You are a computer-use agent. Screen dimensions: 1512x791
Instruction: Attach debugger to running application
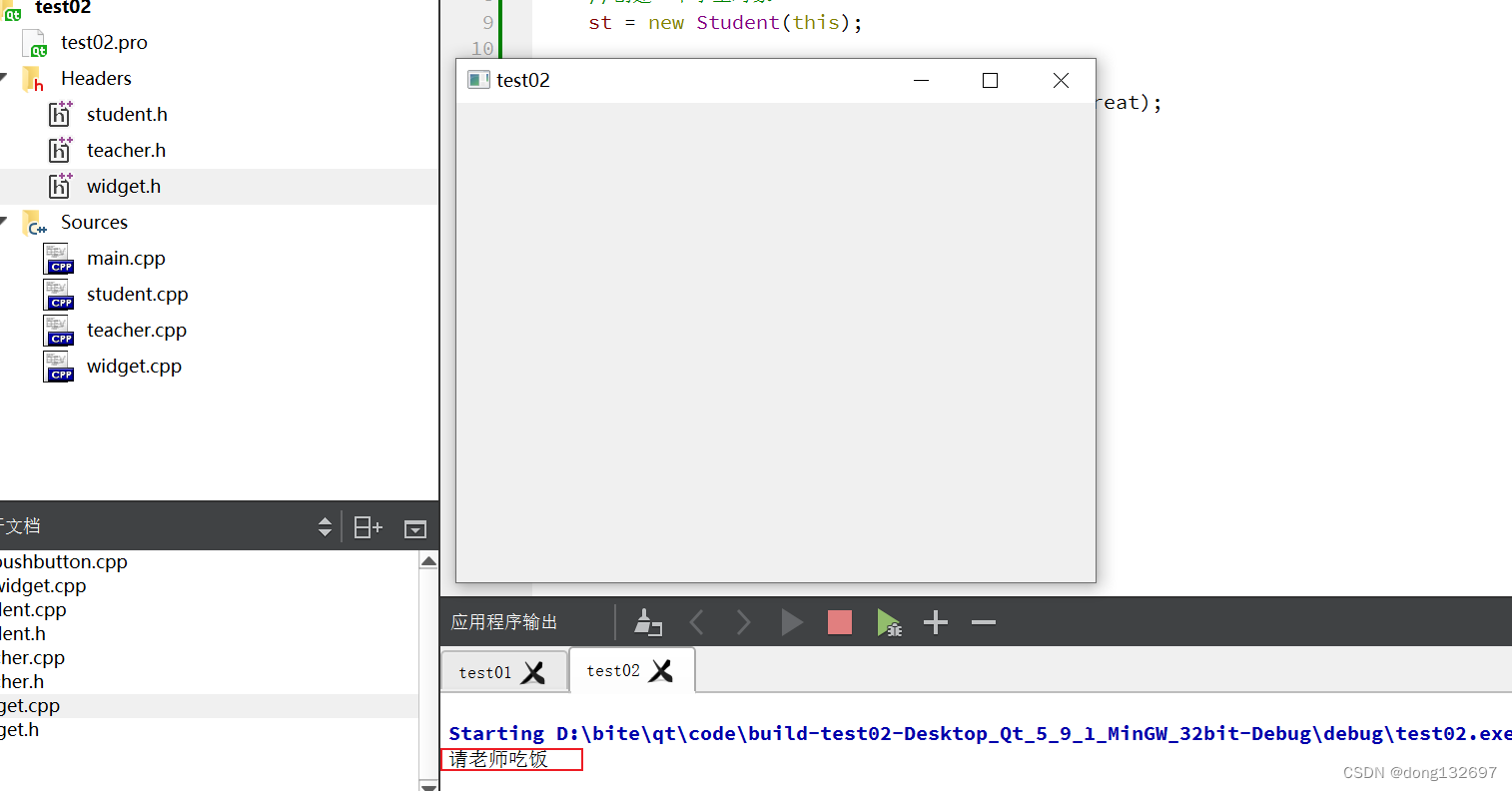click(x=889, y=622)
